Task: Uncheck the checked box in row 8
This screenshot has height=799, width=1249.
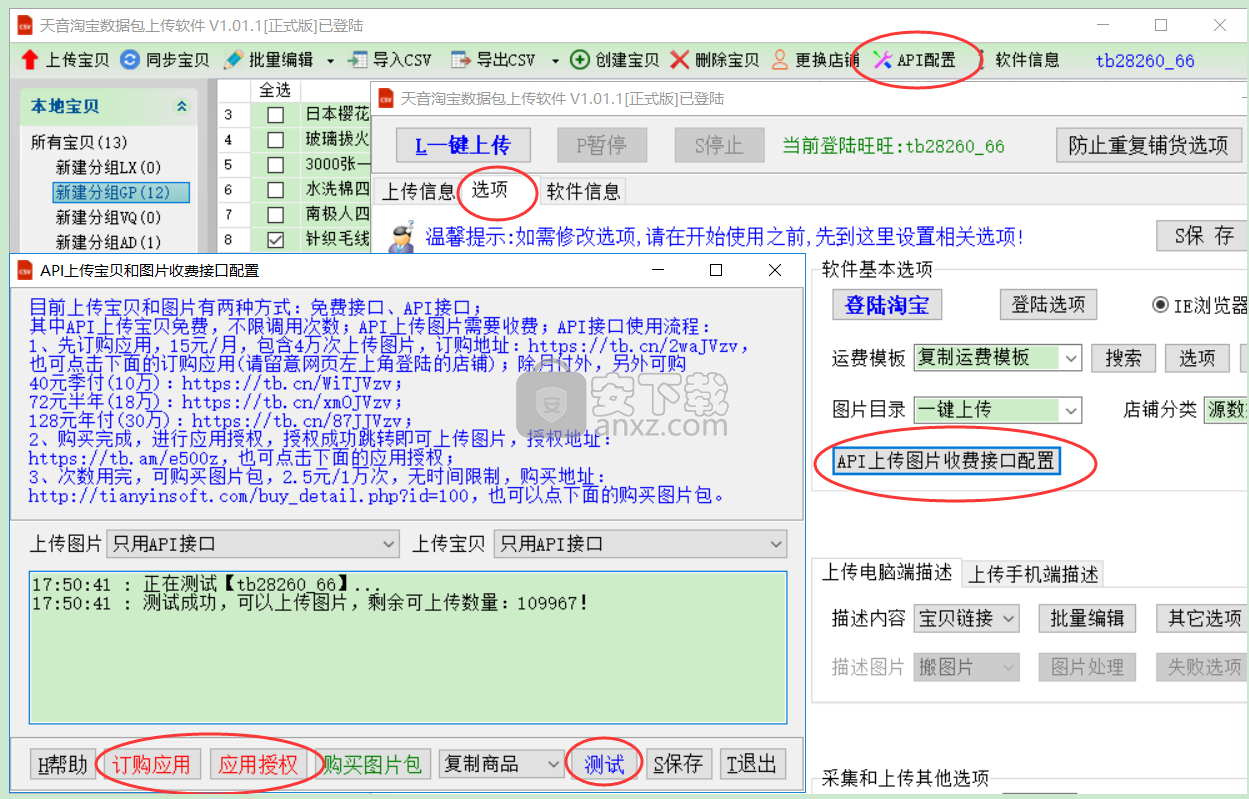Action: (275, 240)
